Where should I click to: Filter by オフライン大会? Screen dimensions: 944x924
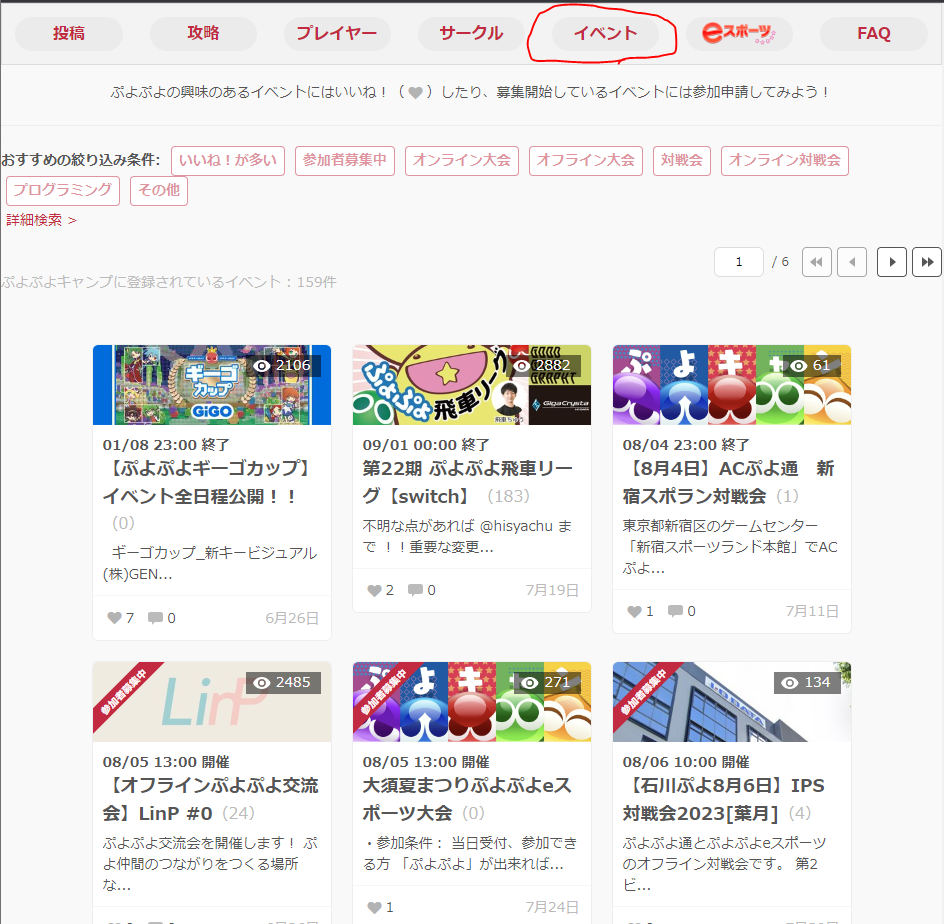click(586, 161)
